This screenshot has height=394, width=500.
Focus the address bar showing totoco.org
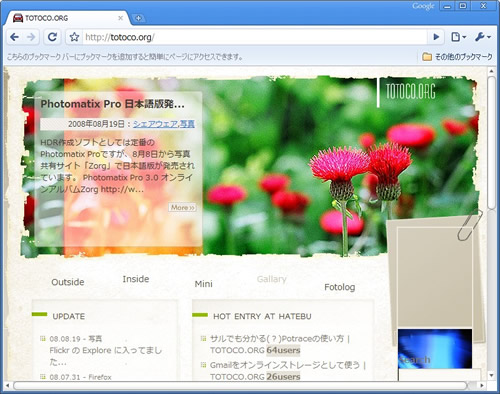[255, 37]
